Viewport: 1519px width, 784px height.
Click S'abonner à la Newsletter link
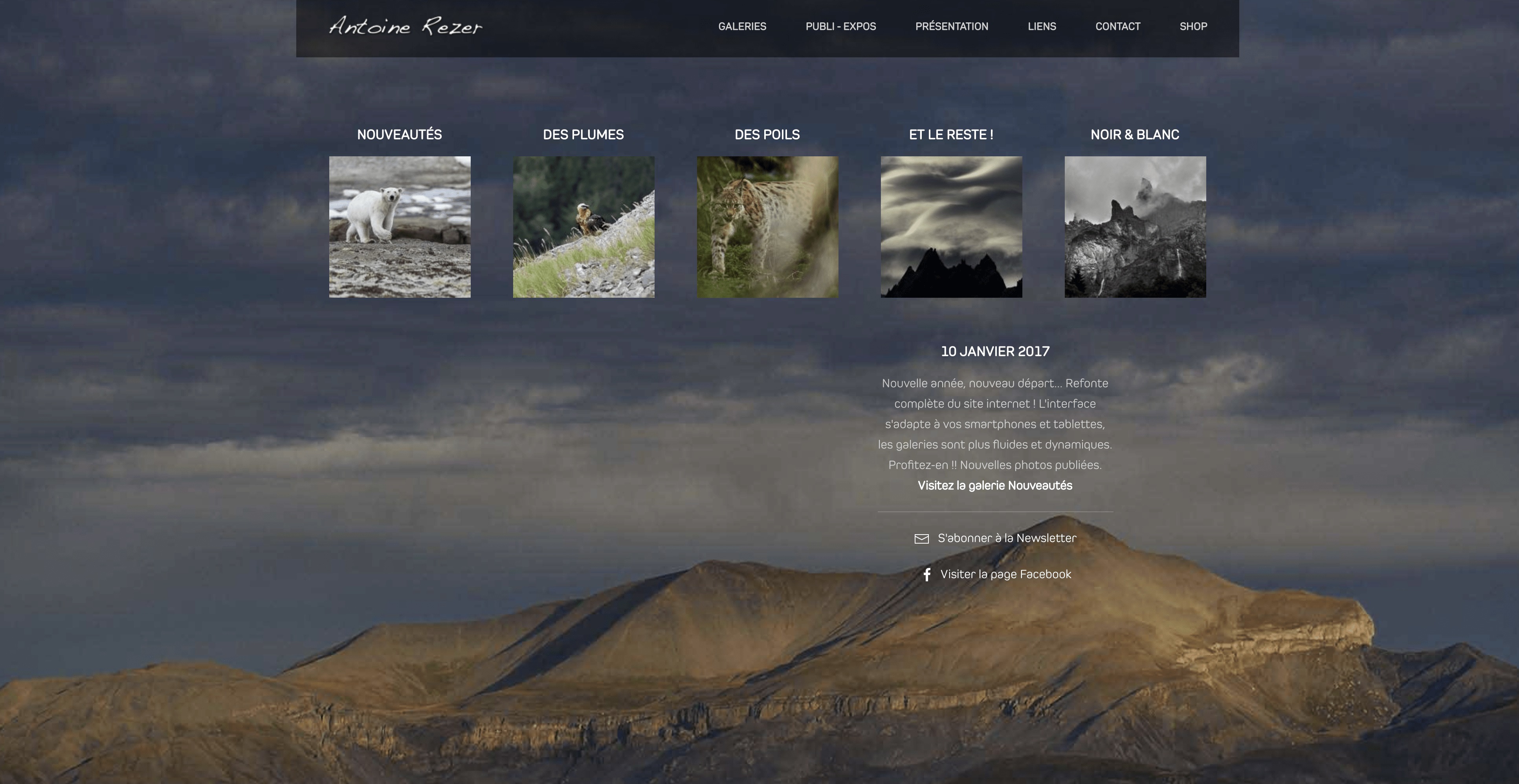click(1007, 538)
